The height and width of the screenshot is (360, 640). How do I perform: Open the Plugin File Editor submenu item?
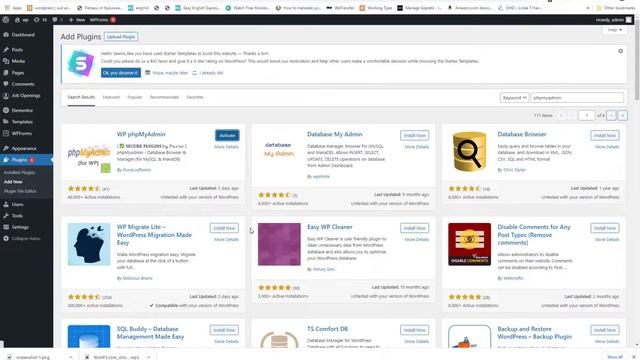(20, 191)
